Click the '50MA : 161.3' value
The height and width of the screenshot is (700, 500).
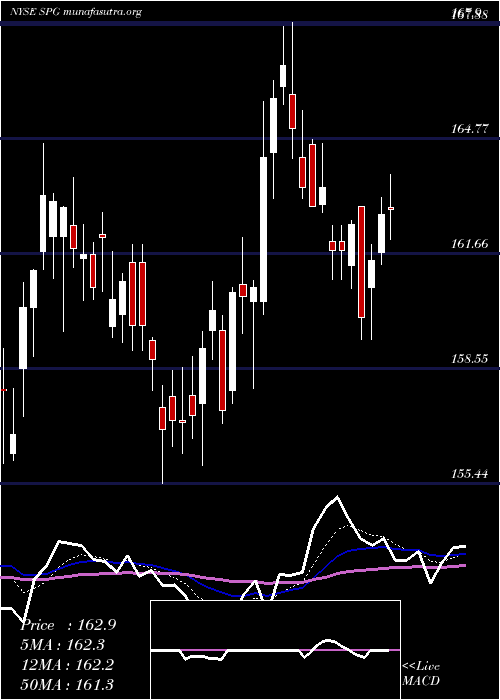coord(67,684)
